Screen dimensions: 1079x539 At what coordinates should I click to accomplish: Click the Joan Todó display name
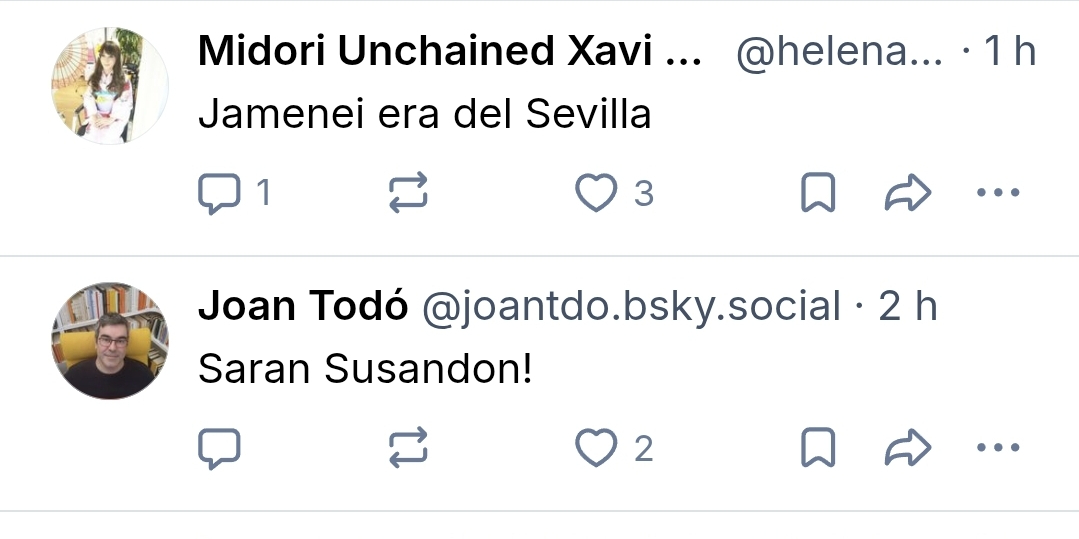[x=303, y=307]
